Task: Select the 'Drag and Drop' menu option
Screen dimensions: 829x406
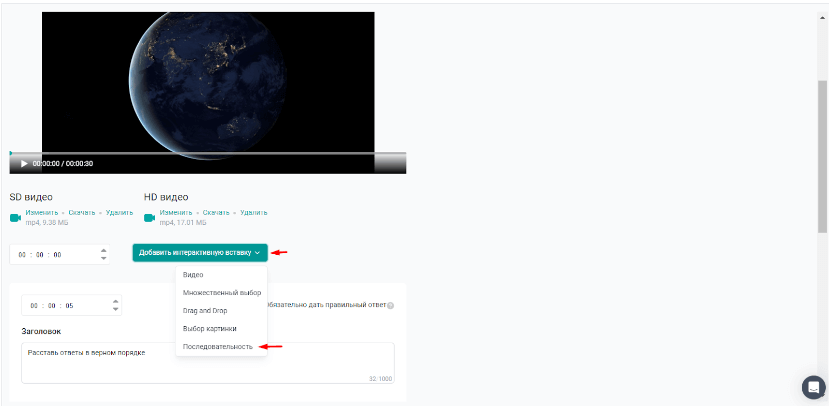Action: (x=205, y=311)
